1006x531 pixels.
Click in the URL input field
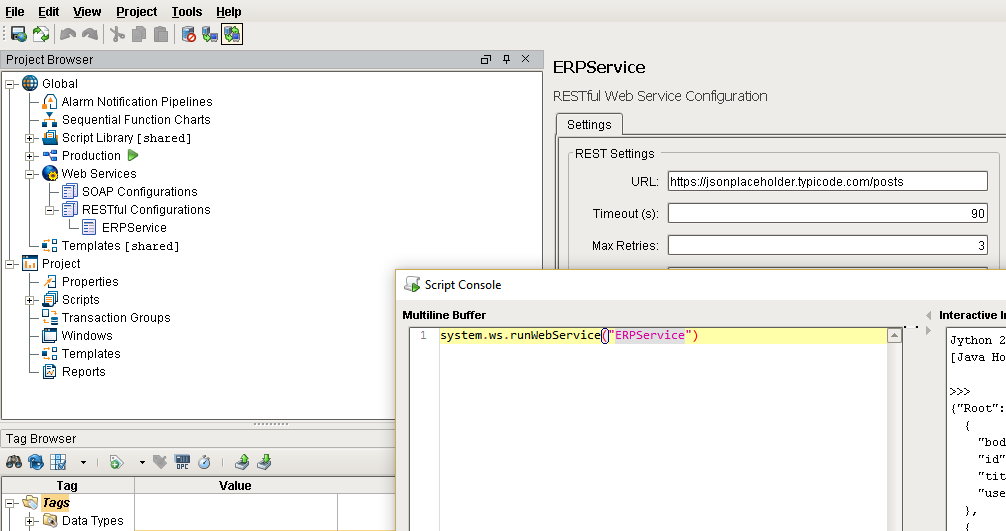click(x=827, y=181)
